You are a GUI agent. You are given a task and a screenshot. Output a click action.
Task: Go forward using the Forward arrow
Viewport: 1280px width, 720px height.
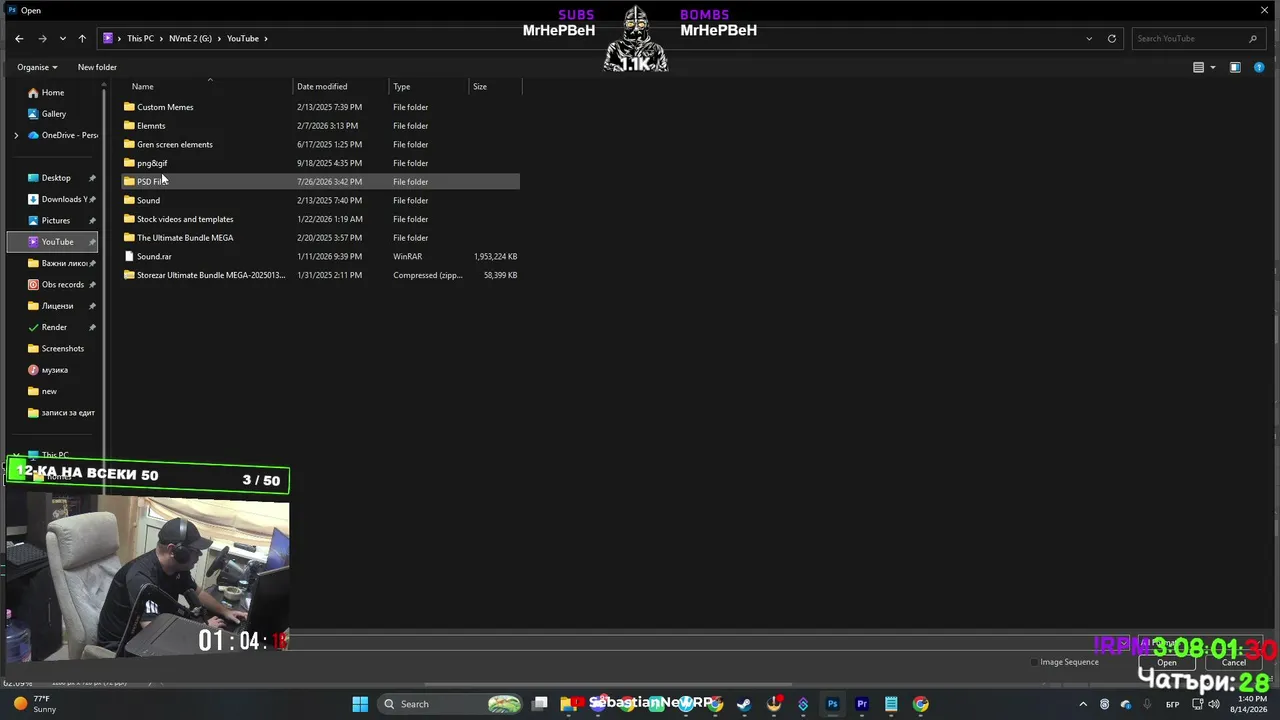click(x=42, y=38)
